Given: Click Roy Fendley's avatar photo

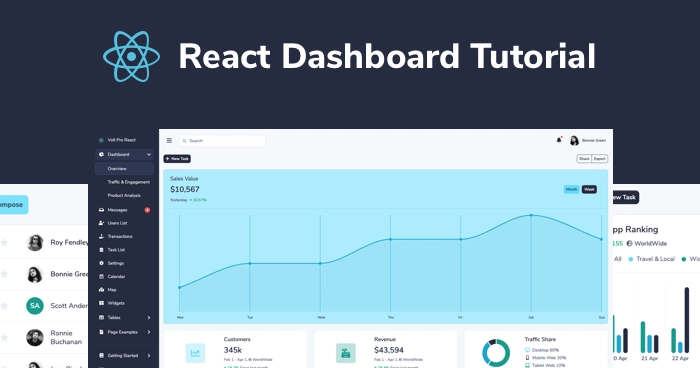Looking at the screenshot, I should pos(35,243).
